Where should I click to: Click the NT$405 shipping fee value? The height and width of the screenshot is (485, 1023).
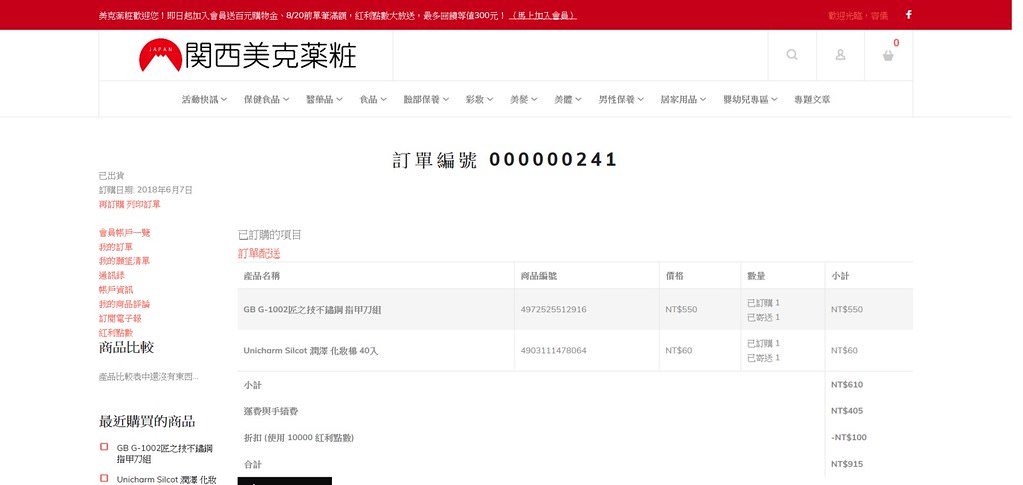pos(847,411)
